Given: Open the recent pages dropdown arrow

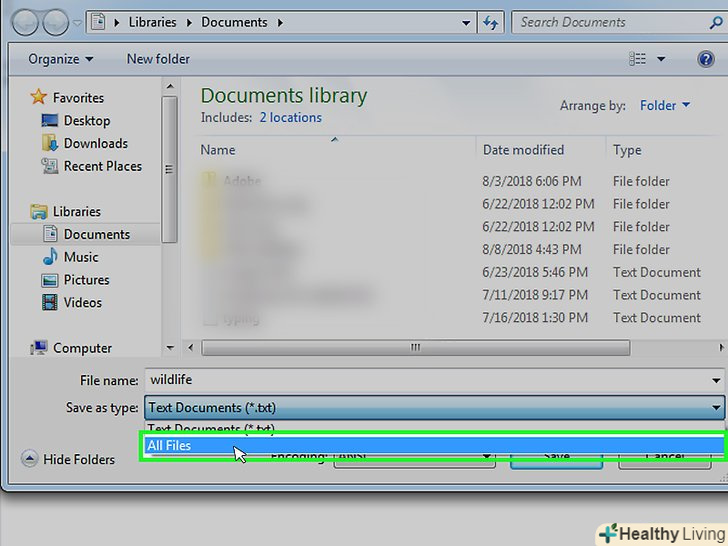Looking at the screenshot, I should pos(78,22).
